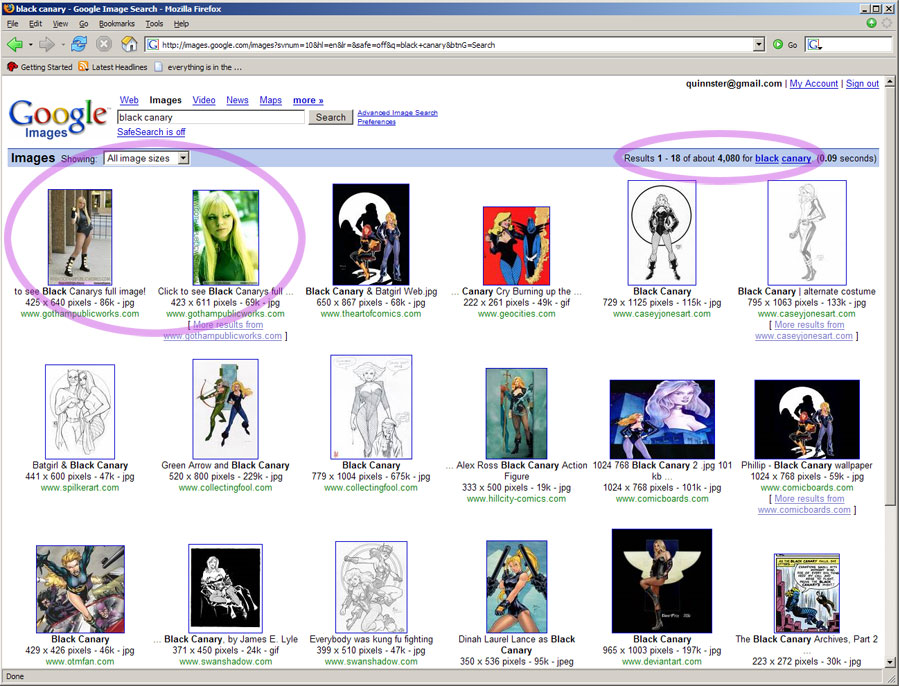The width and height of the screenshot is (900, 686).
Task: Open 'Phillip - Black Canary wallpaper' thumbnail
Action: point(806,419)
